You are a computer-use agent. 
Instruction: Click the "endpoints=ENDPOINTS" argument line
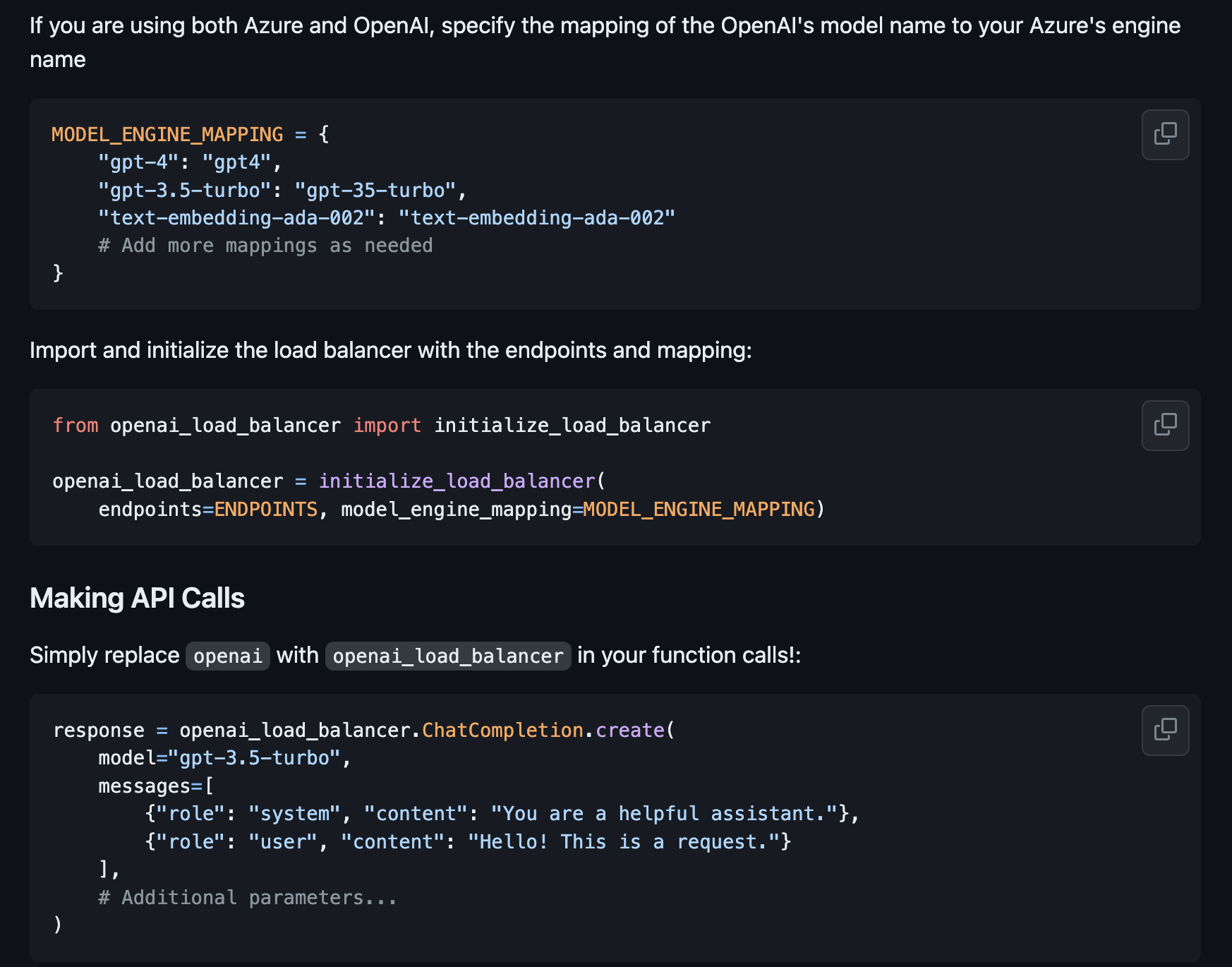(x=461, y=509)
